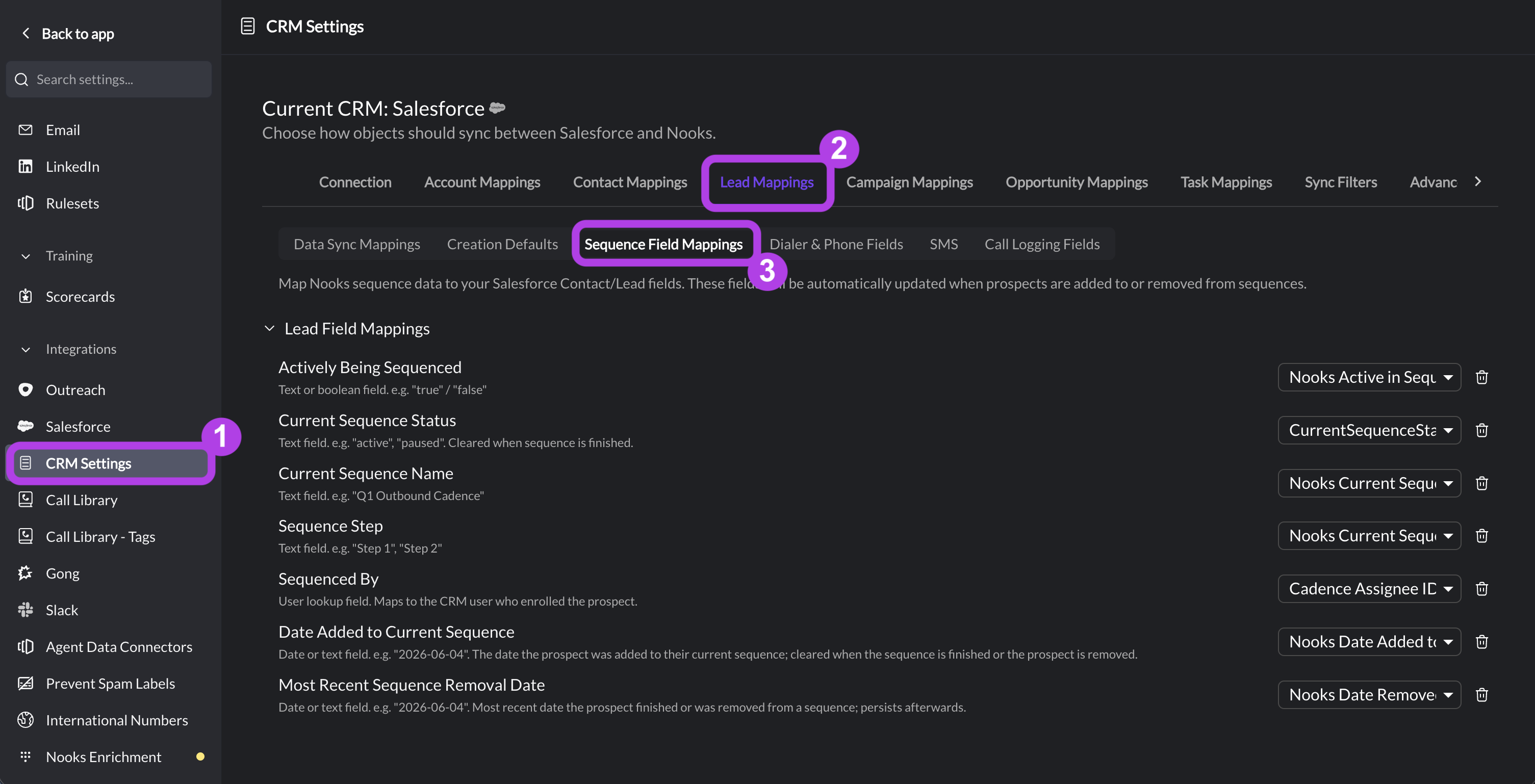This screenshot has width=1535, height=784.
Task: Delete the Current Sequence Status mapping
Action: click(x=1482, y=430)
